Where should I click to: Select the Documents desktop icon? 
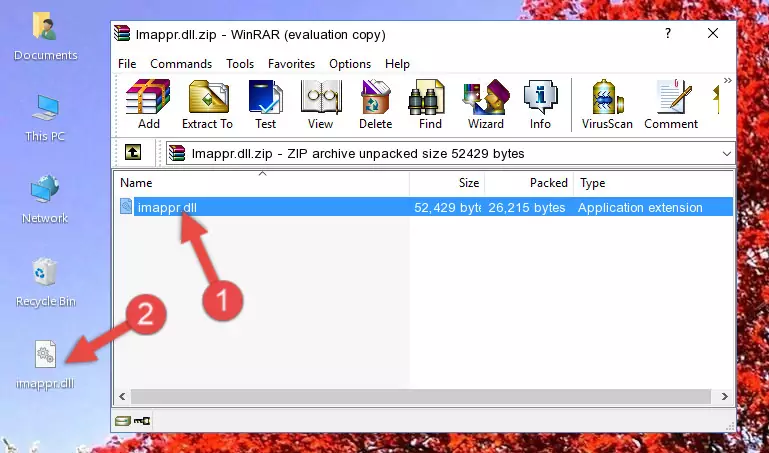click(x=45, y=37)
